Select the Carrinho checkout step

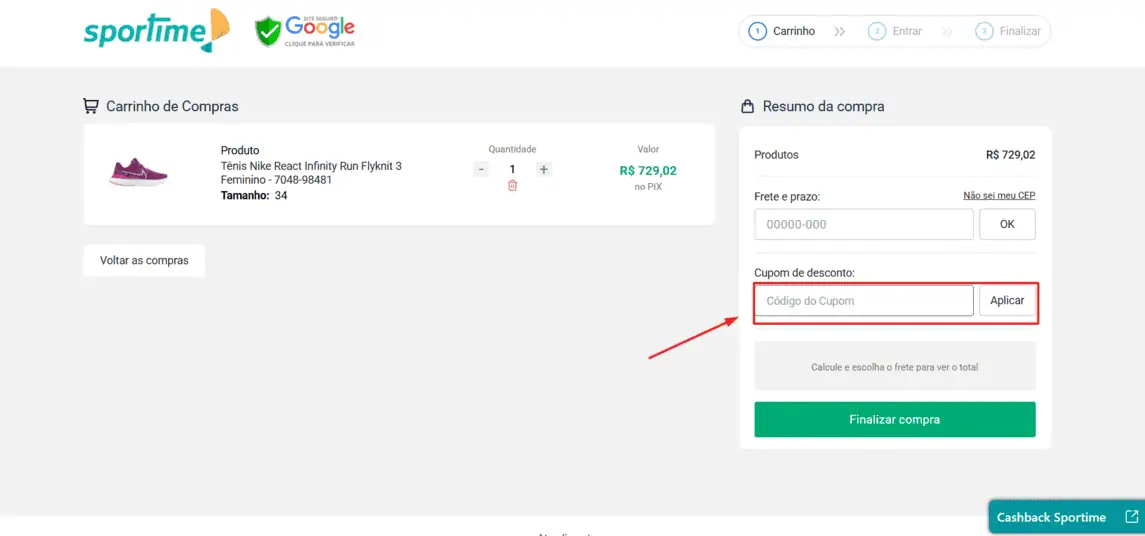(x=782, y=31)
